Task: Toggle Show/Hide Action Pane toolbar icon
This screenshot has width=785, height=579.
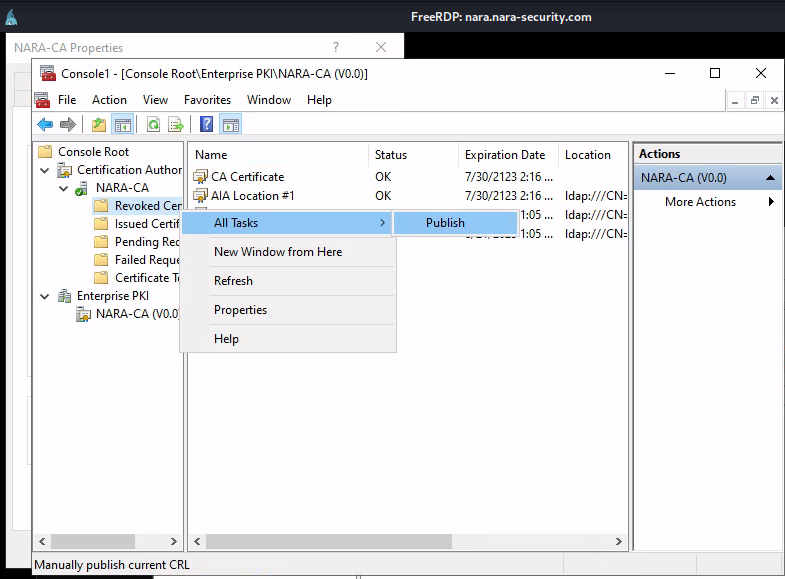Action: 231,125
